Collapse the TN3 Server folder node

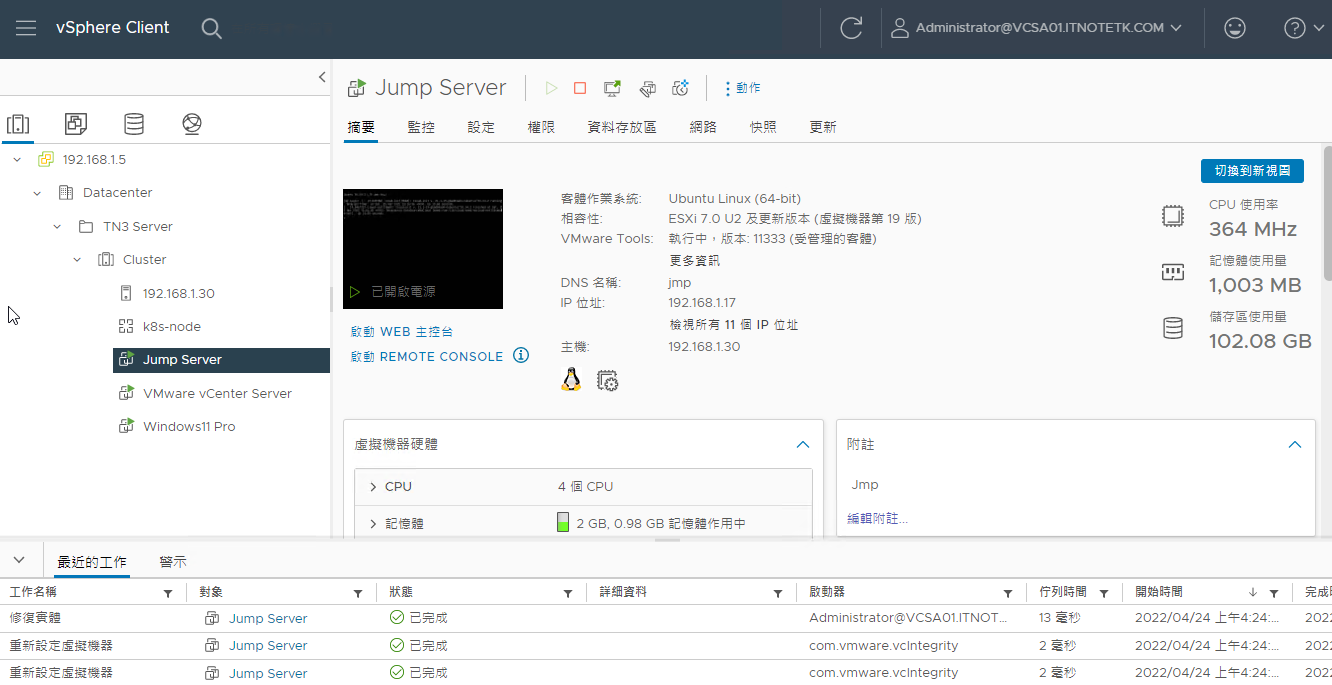pyautogui.click(x=57, y=227)
